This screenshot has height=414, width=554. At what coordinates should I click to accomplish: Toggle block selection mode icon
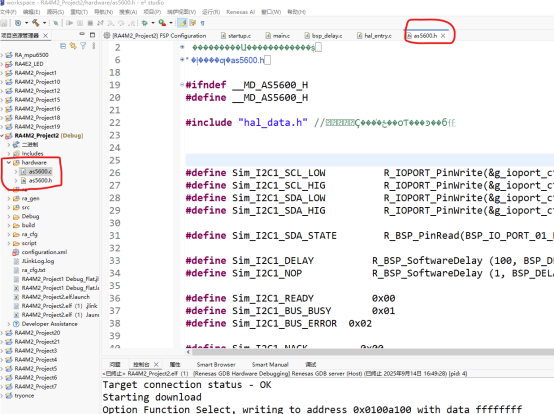(193, 23)
